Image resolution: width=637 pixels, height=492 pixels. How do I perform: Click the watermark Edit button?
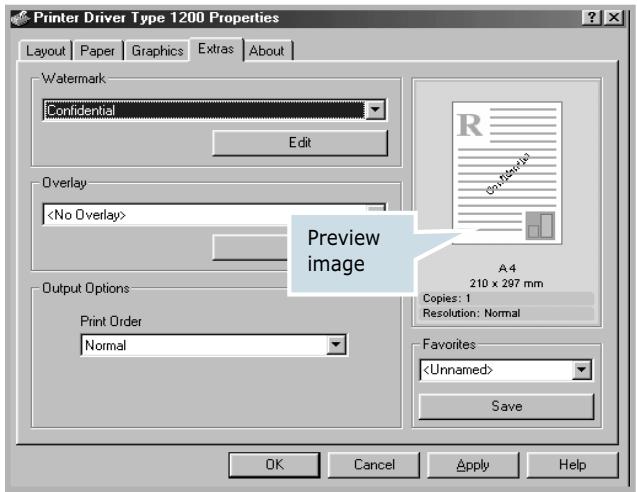pyautogui.click(x=300, y=143)
